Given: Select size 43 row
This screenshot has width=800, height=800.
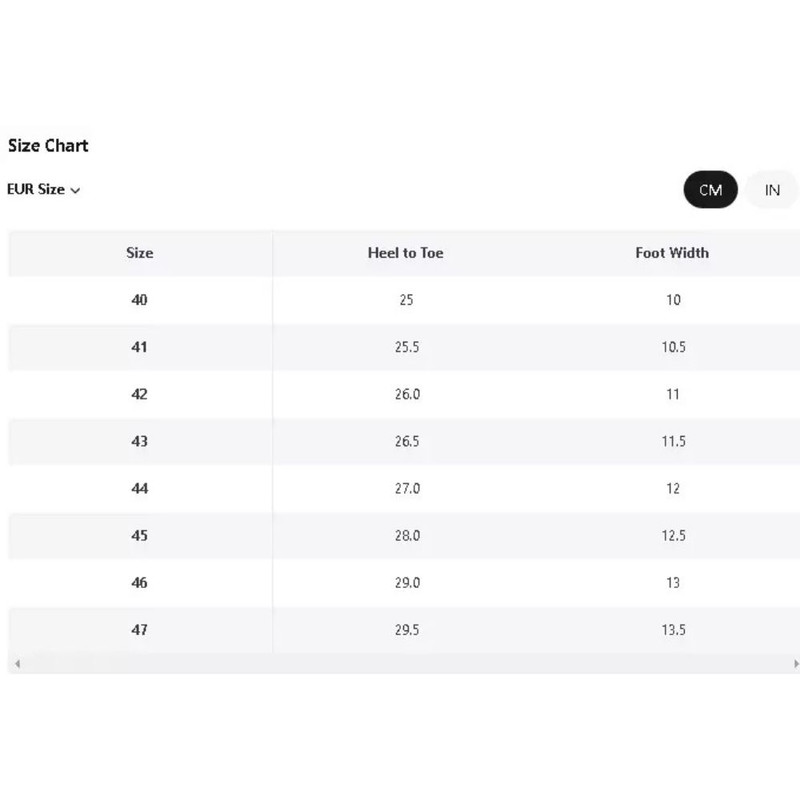Looking at the screenshot, I should pos(404,441).
